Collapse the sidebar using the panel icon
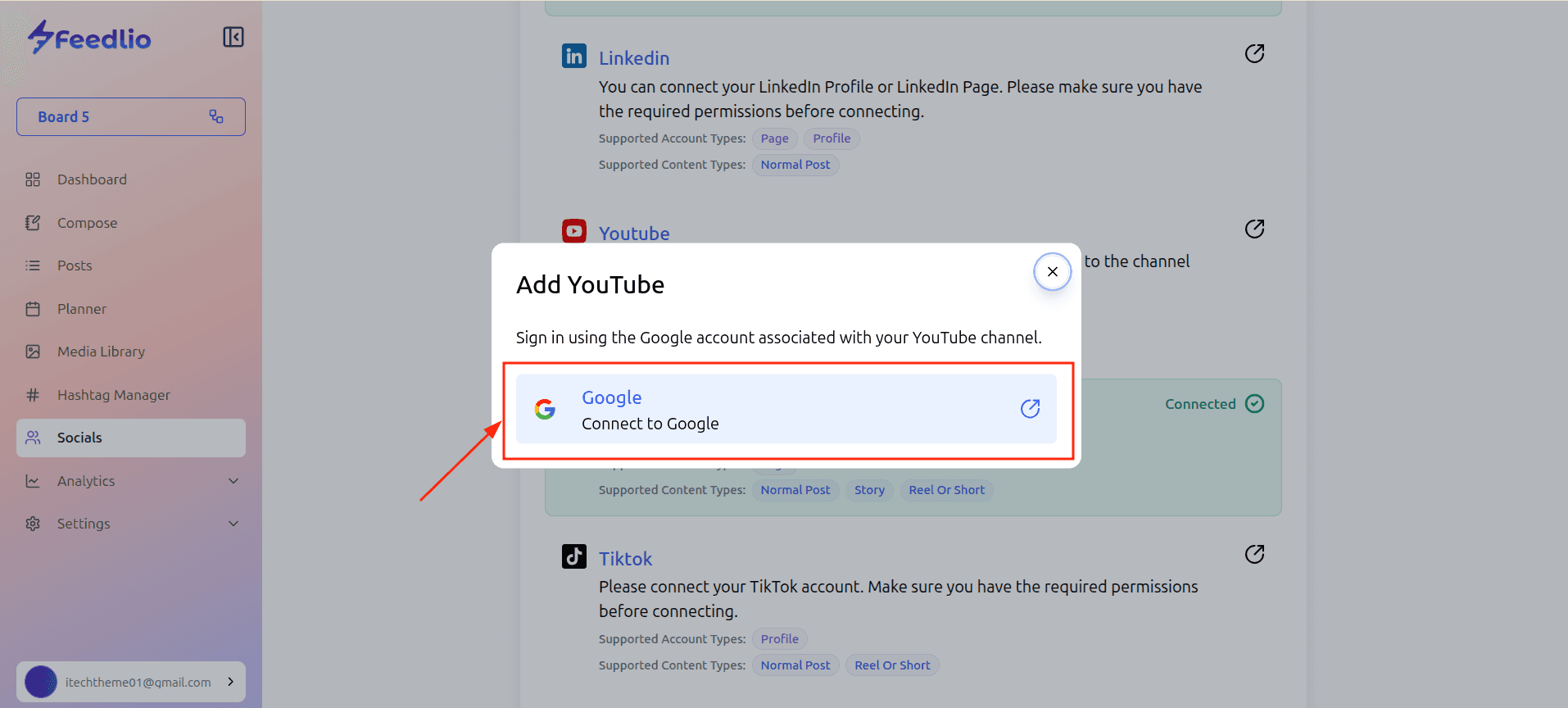The height and width of the screenshot is (708, 1568). 233,37
